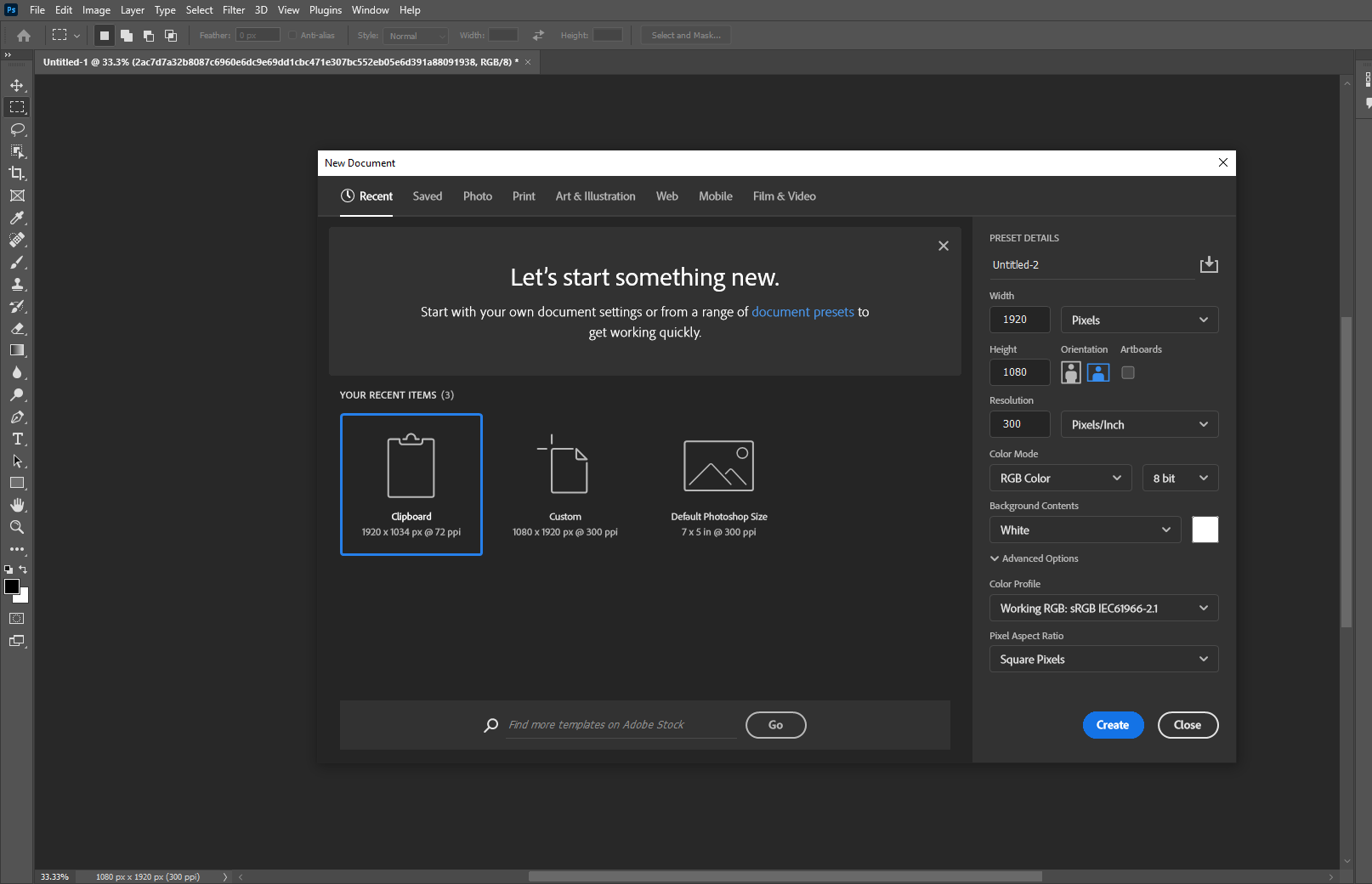This screenshot has width=1372, height=884.
Task: Select the Type tool
Action: pyautogui.click(x=17, y=439)
